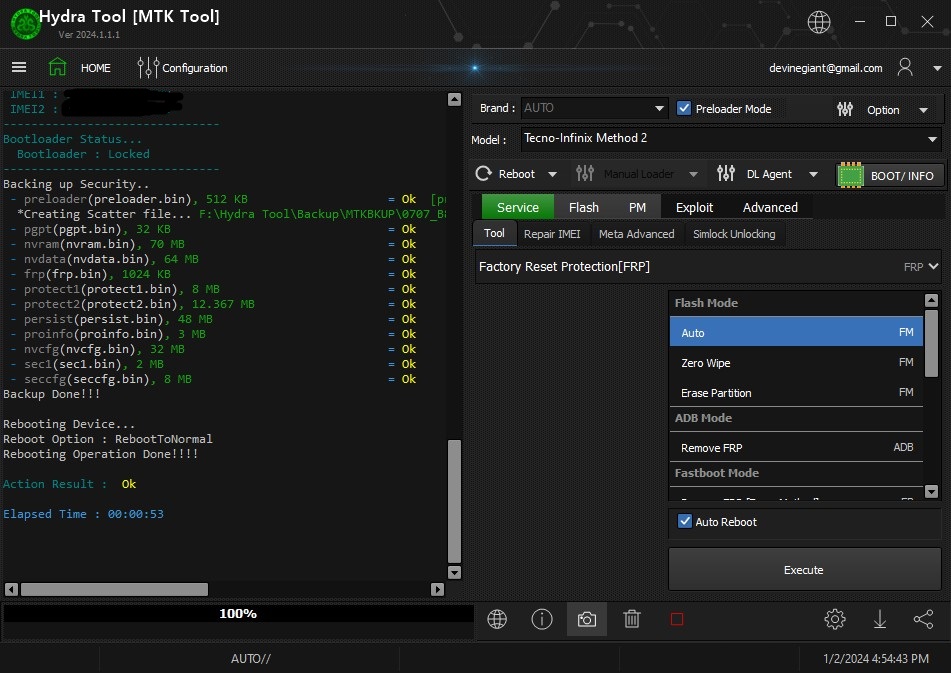Select Auto flash mode option
951x673 pixels.
coord(796,332)
